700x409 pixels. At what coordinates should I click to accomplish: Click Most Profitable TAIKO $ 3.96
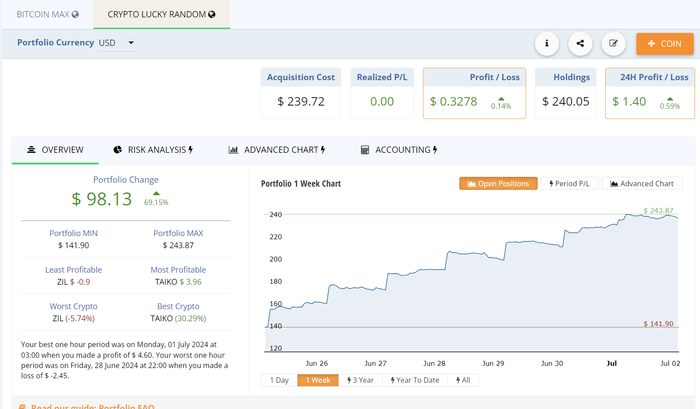coord(178,282)
